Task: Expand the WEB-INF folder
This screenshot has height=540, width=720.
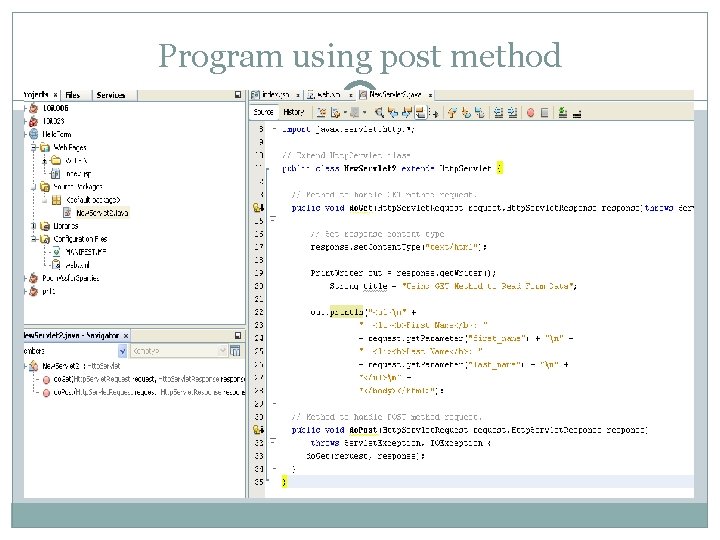Action: pos(45,161)
